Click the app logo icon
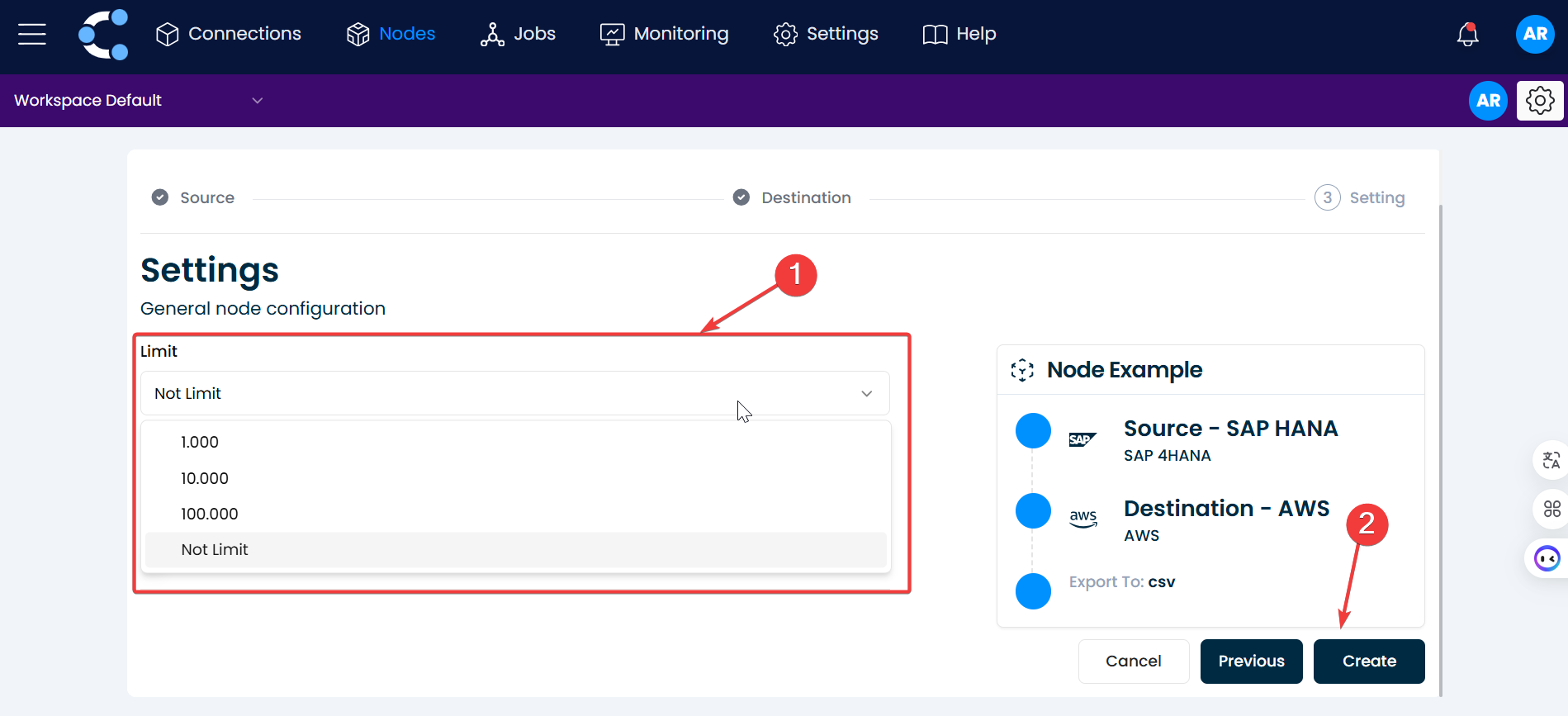The height and width of the screenshot is (716, 1568). pos(104,35)
